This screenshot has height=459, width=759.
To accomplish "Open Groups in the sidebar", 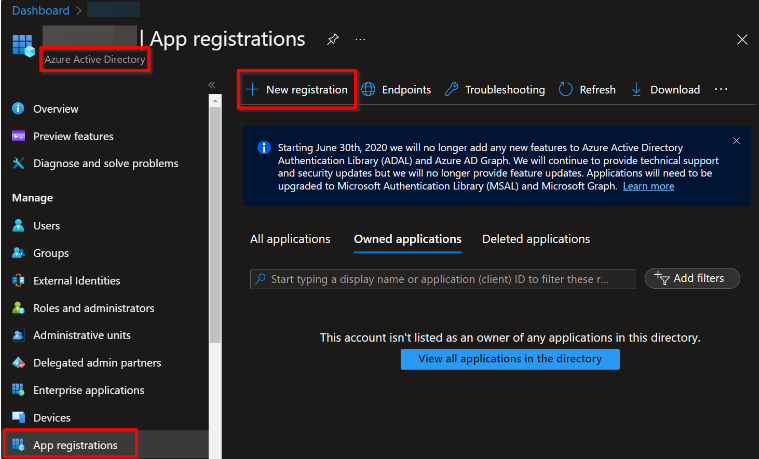I will 51,253.
